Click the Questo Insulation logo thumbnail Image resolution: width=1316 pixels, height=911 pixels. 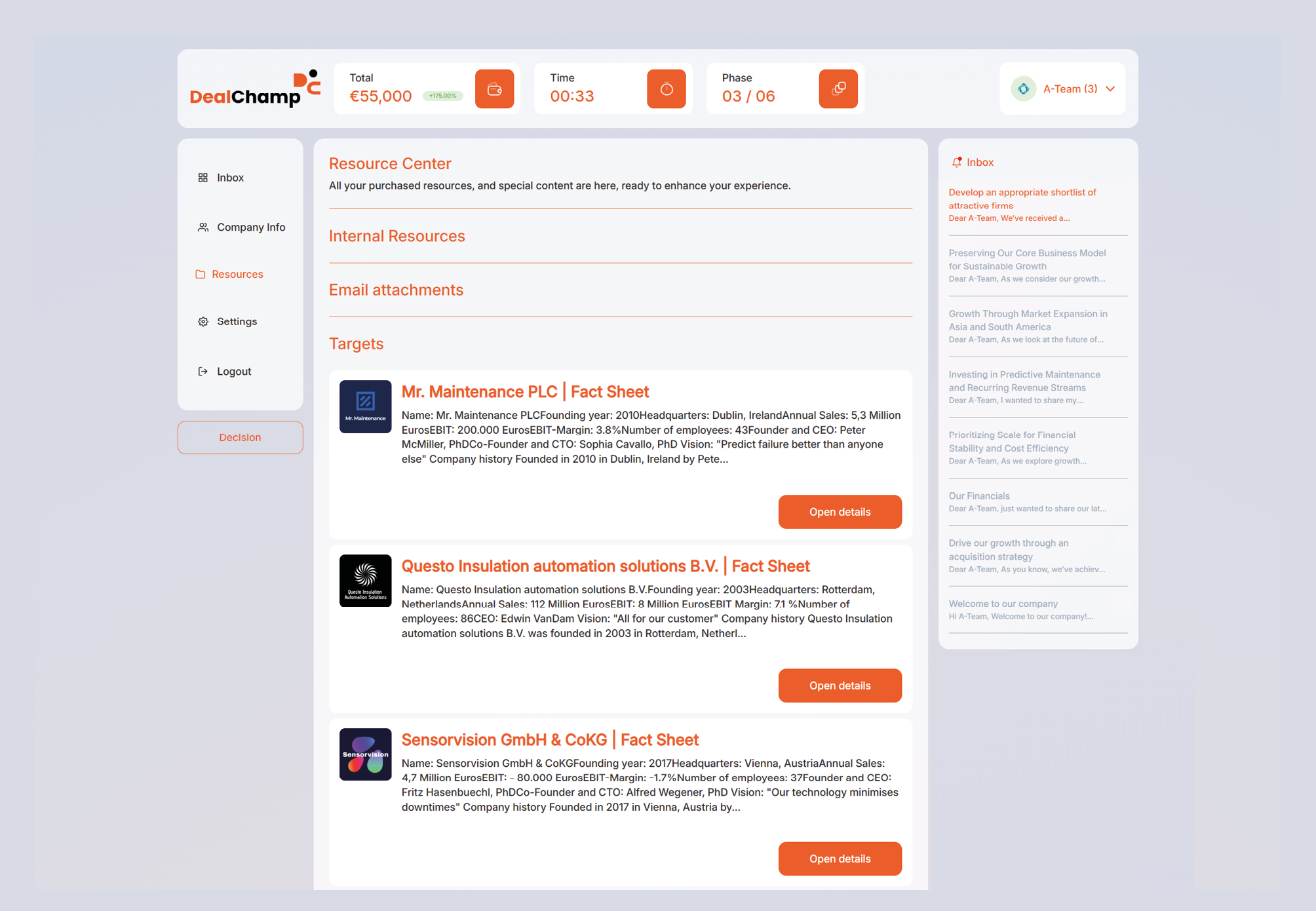365,581
